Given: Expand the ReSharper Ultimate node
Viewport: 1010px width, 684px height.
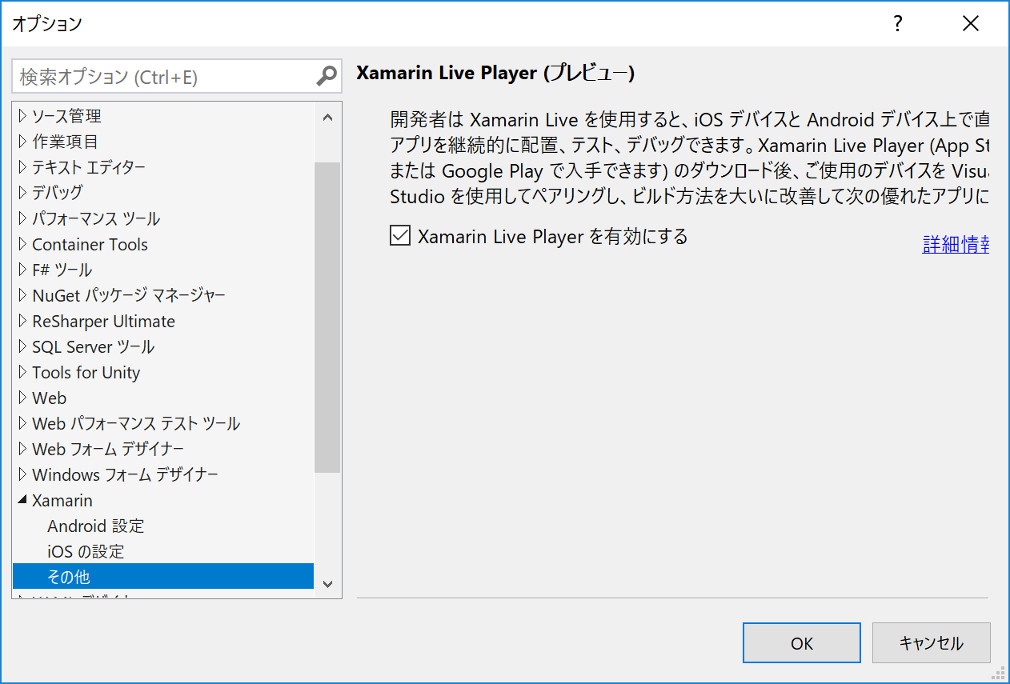Looking at the screenshot, I should coord(23,320).
